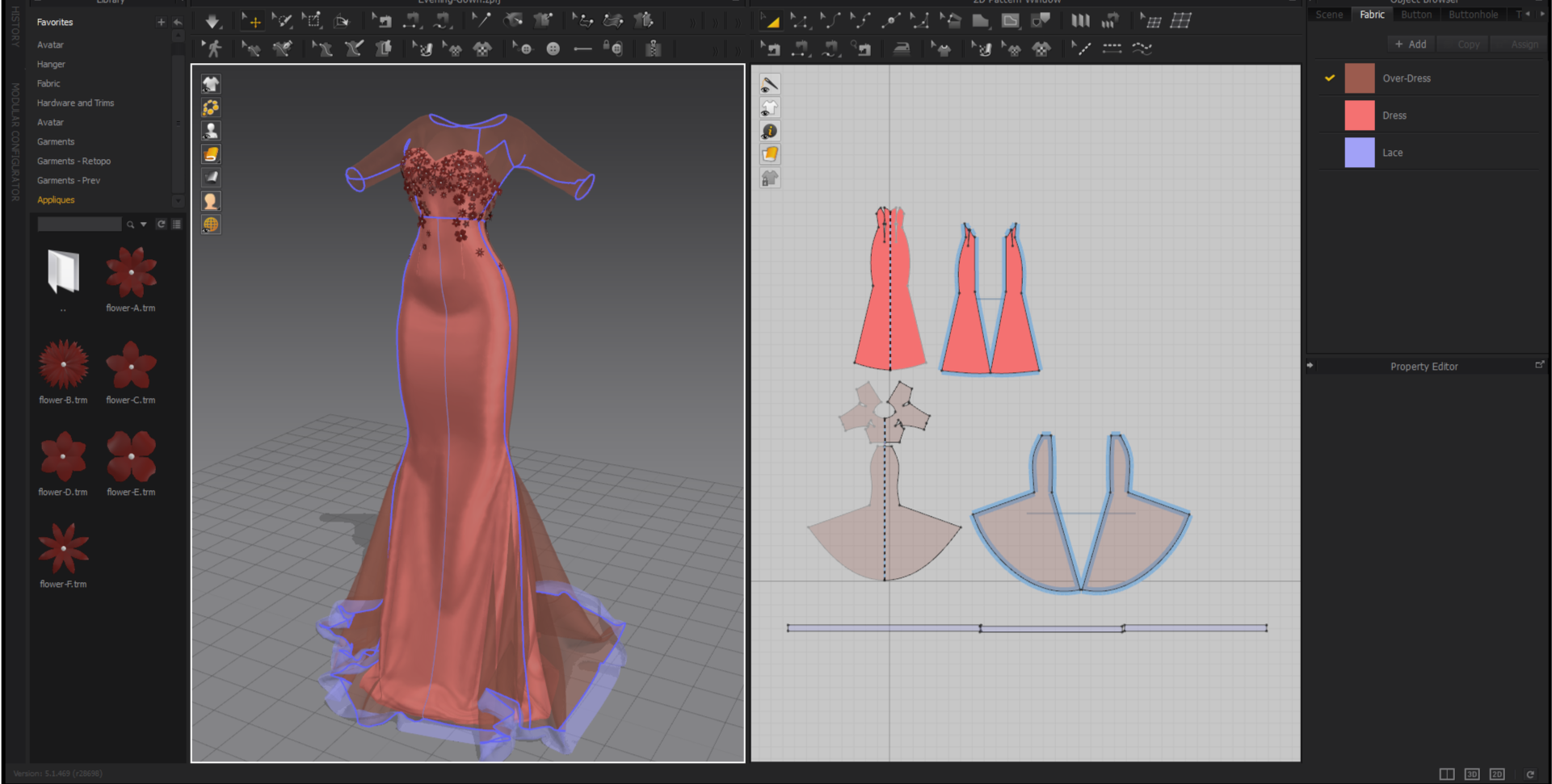Open the Hardware and Trims library folder
The image size is (1552, 784).
(x=75, y=103)
